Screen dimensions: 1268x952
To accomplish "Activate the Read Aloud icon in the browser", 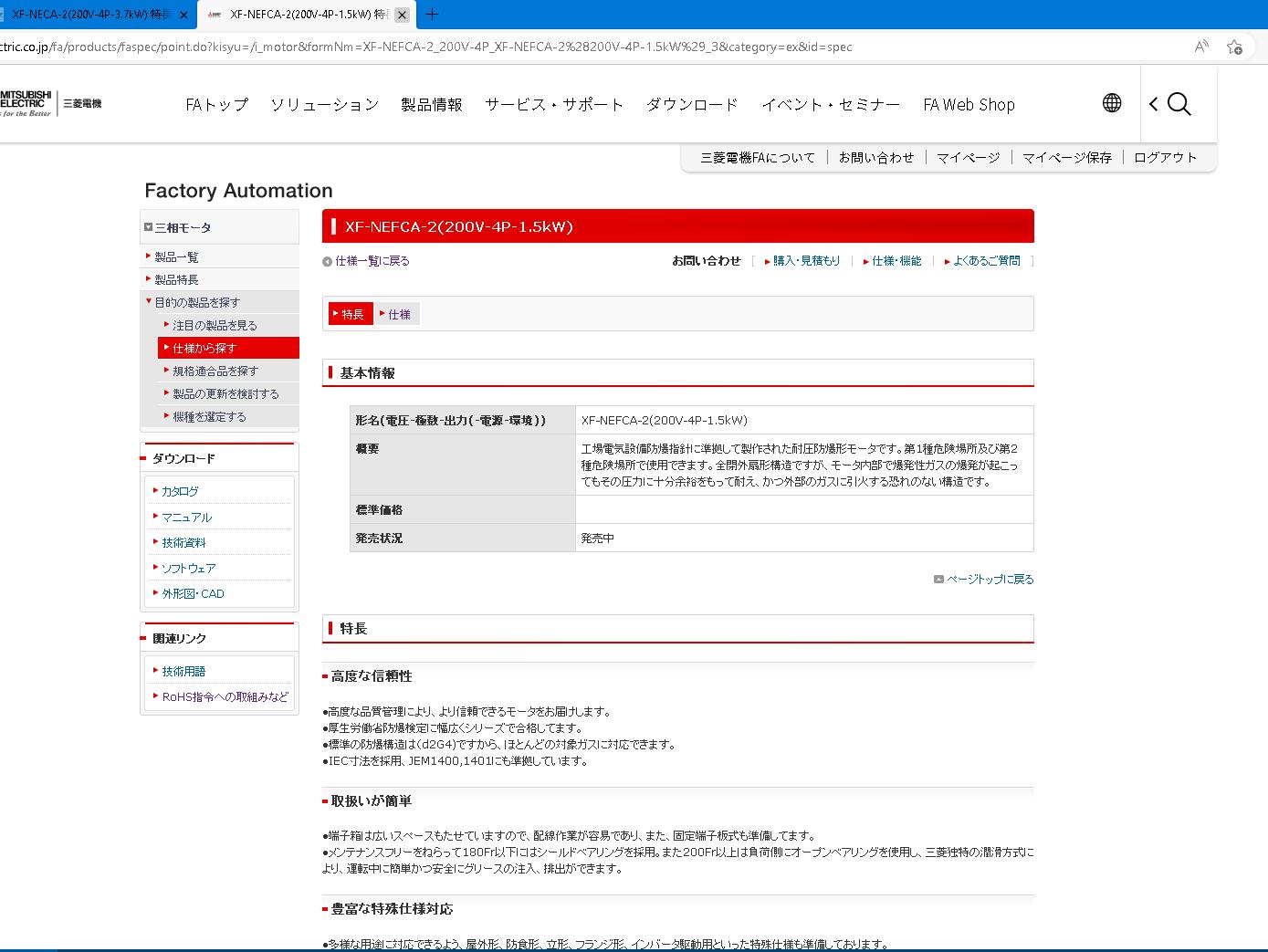I will coord(1200,47).
